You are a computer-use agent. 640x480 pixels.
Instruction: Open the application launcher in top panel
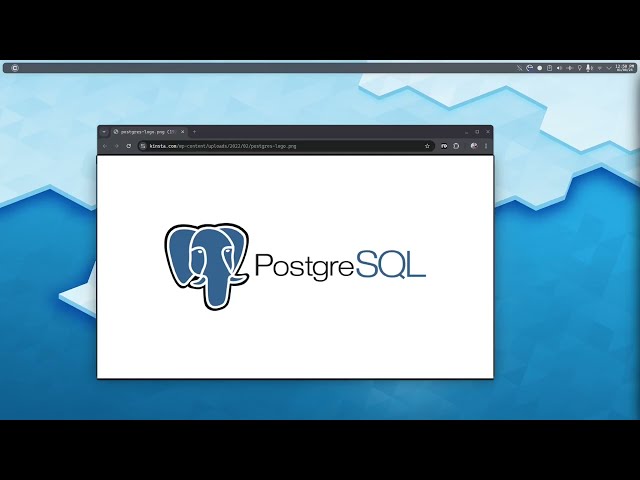[15, 68]
